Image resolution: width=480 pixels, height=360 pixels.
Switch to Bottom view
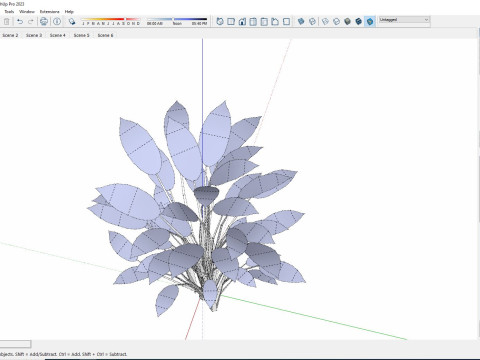[x=286, y=22]
